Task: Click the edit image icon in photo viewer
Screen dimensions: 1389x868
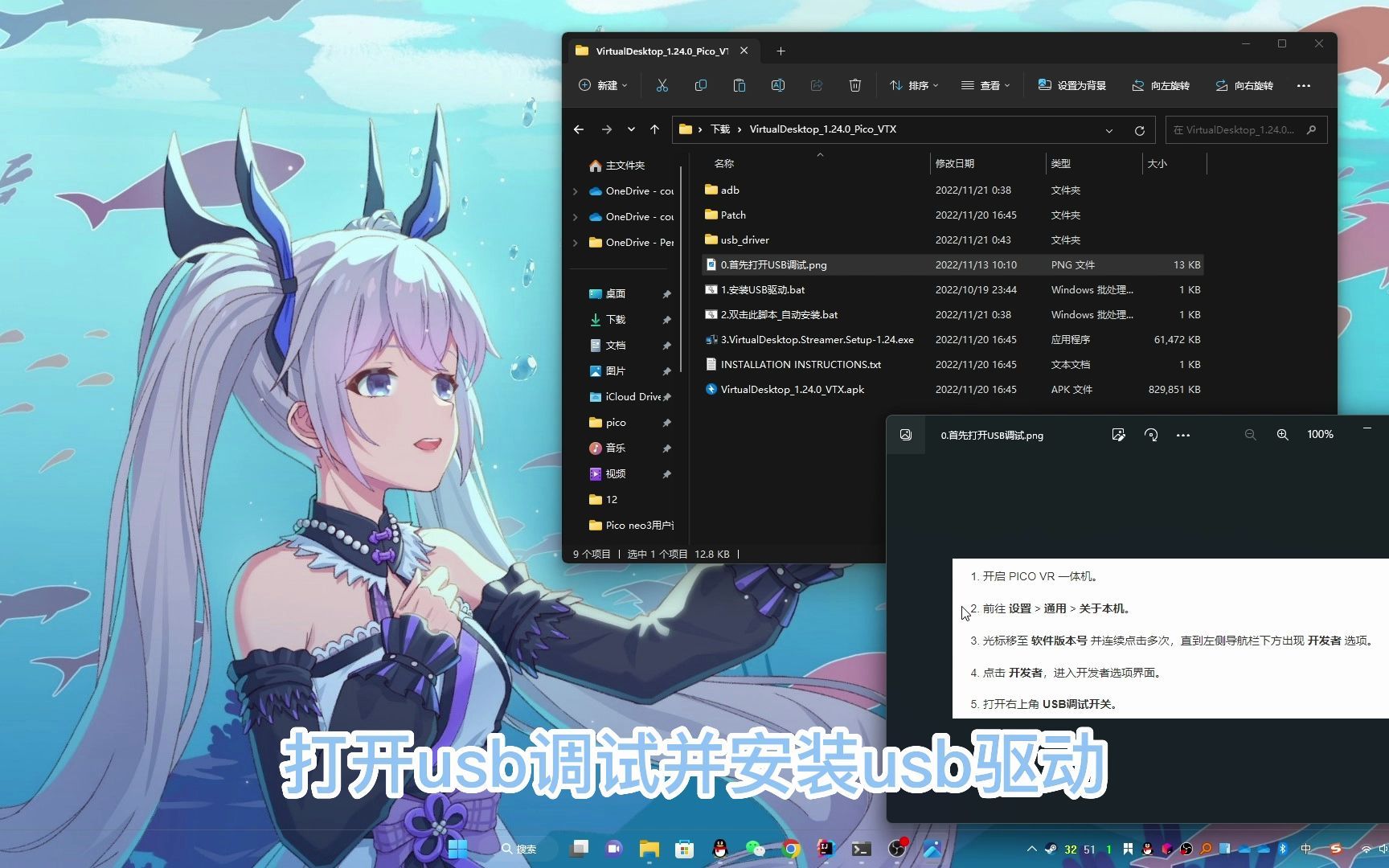Action: click(x=1118, y=435)
